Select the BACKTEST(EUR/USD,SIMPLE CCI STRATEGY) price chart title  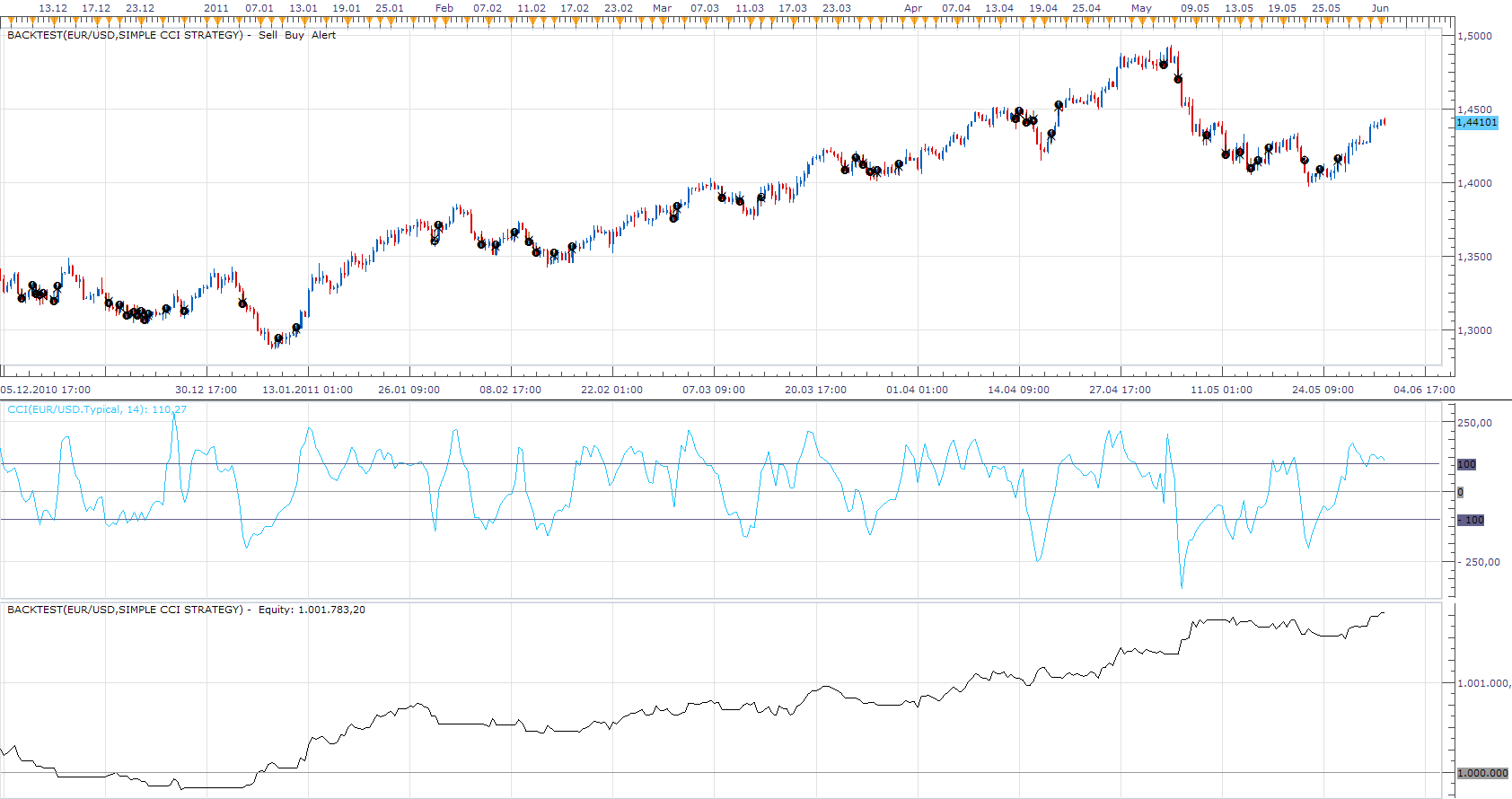125,35
